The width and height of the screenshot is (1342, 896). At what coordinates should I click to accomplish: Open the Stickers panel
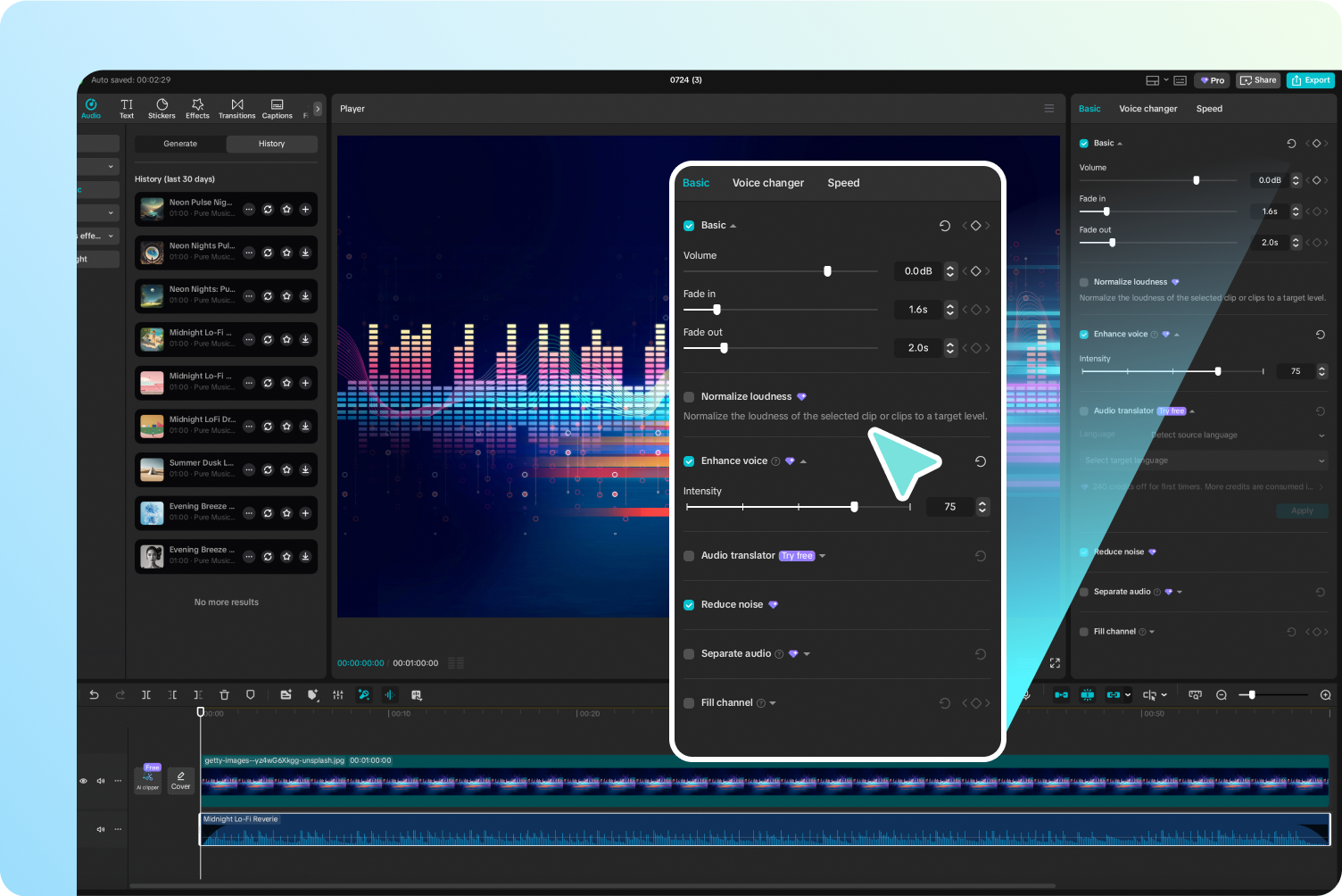coord(162,108)
